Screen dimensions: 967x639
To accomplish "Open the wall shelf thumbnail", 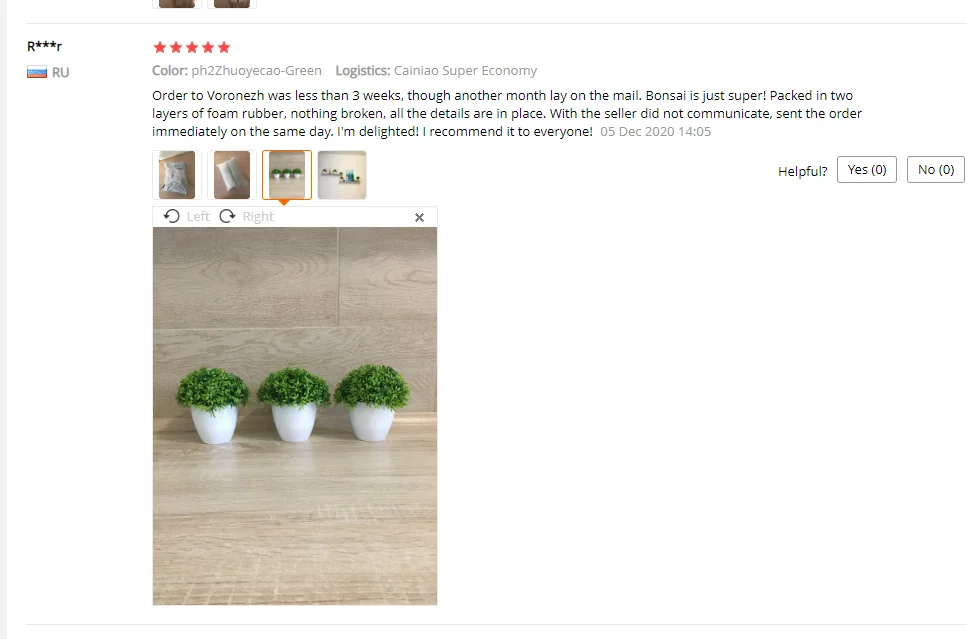I will point(342,175).
